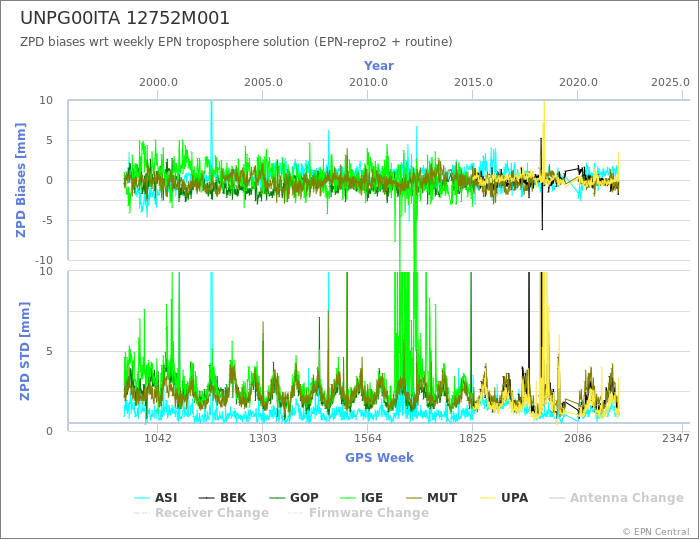The width and height of the screenshot is (700, 540).
Task: Click the -10 tick on biases axis
Action: (x=44, y=260)
